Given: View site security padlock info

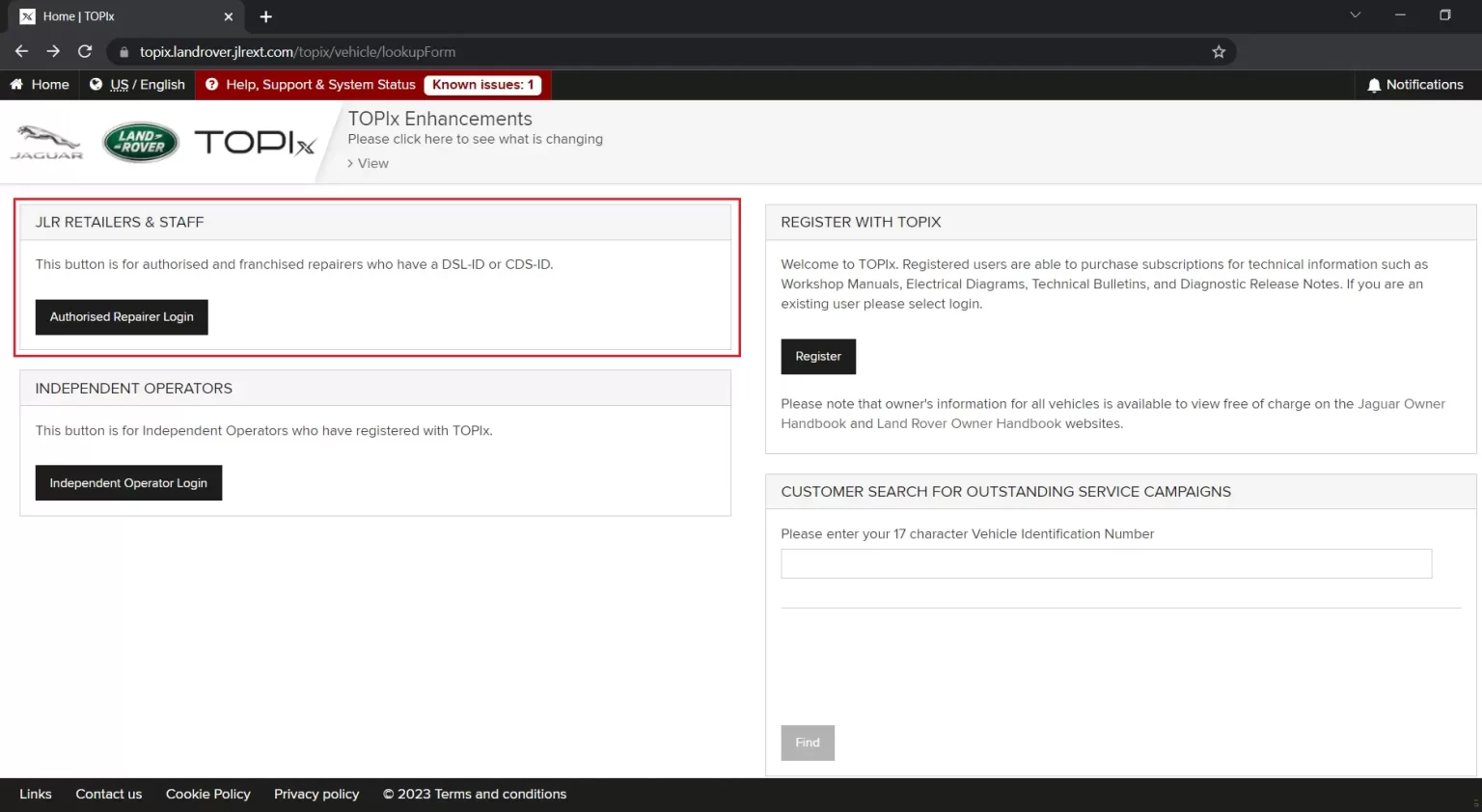Looking at the screenshot, I should click(x=123, y=52).
